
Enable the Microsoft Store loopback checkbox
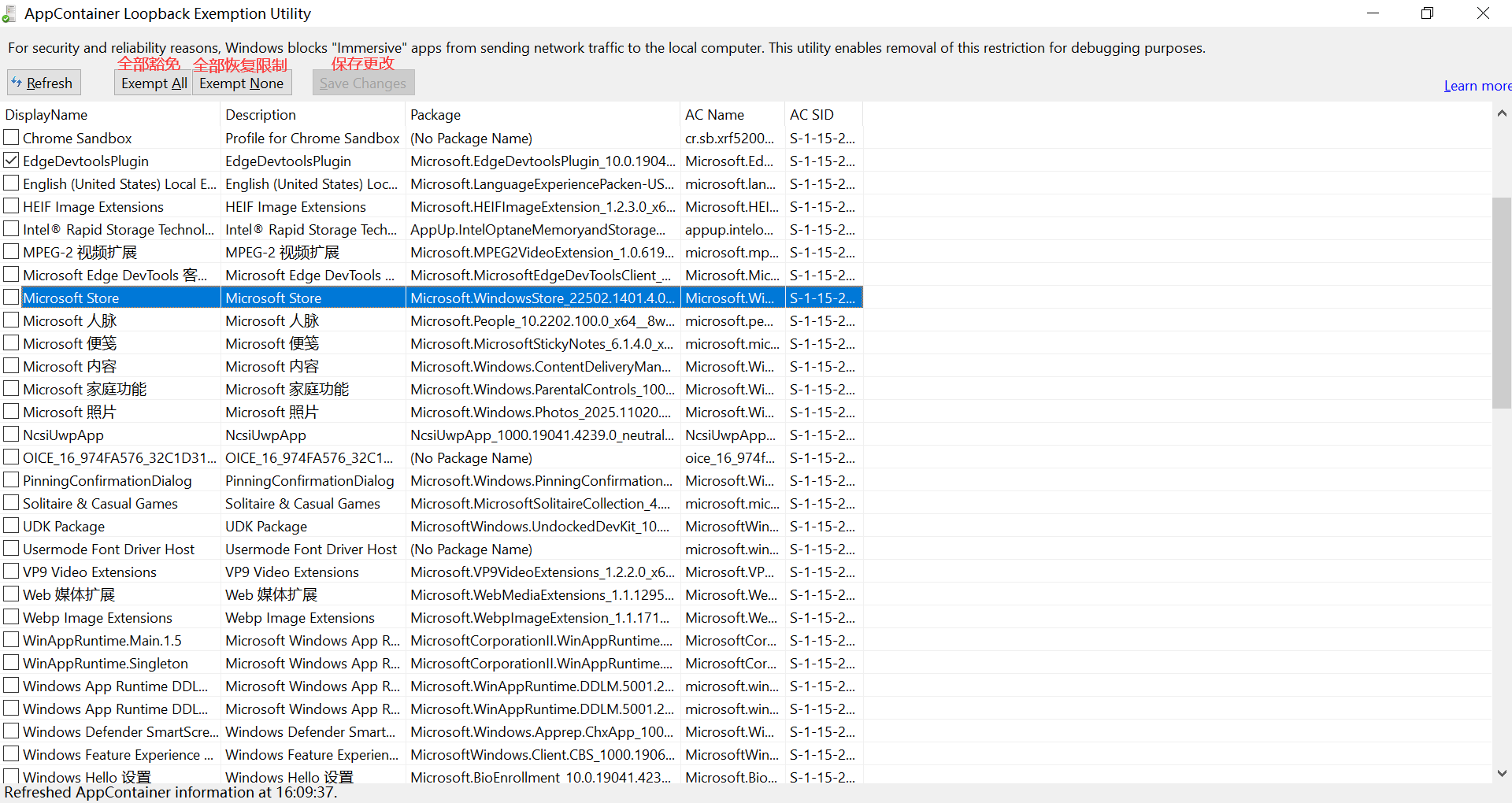point(11,297)
